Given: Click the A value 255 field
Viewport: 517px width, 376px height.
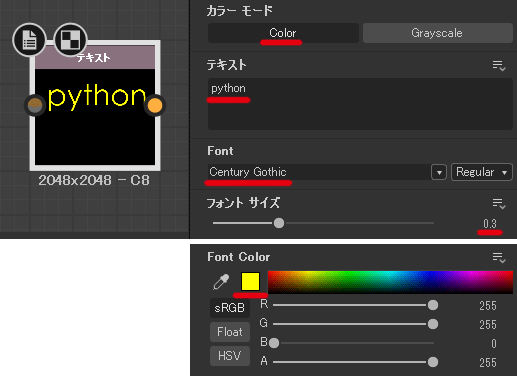Looking at the screenshot, I should tap(488, 363).
